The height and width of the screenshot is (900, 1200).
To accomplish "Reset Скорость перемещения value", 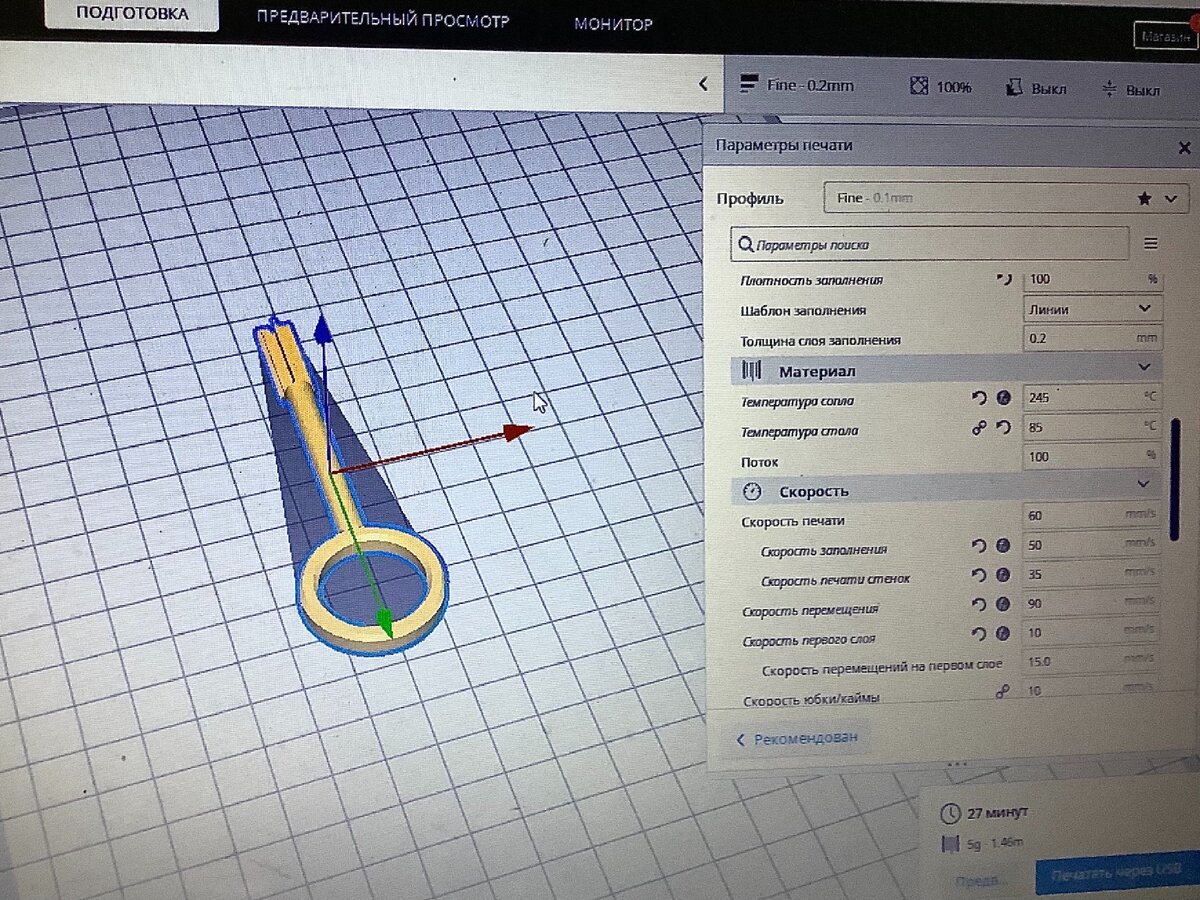I will pyautogui.click(x=979, y=605).
